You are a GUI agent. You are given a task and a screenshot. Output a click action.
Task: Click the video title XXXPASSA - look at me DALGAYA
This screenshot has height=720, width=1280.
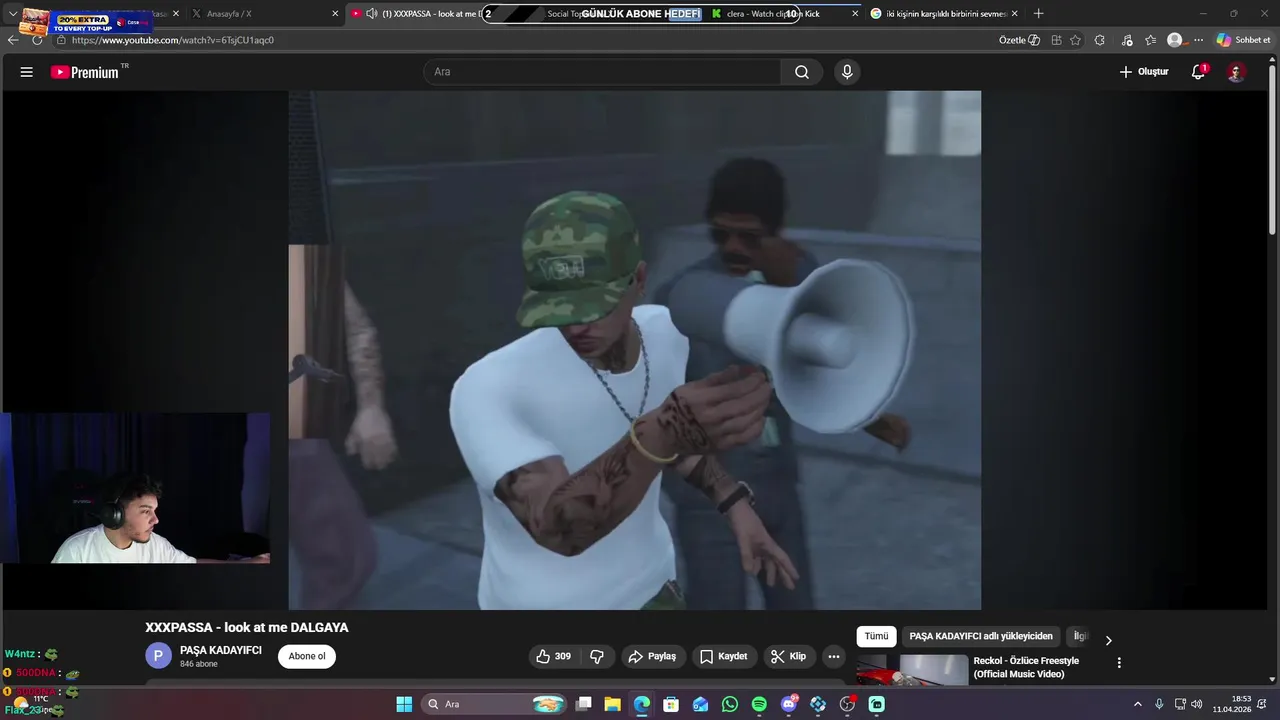pyautogui.click(x=247, y=627)
